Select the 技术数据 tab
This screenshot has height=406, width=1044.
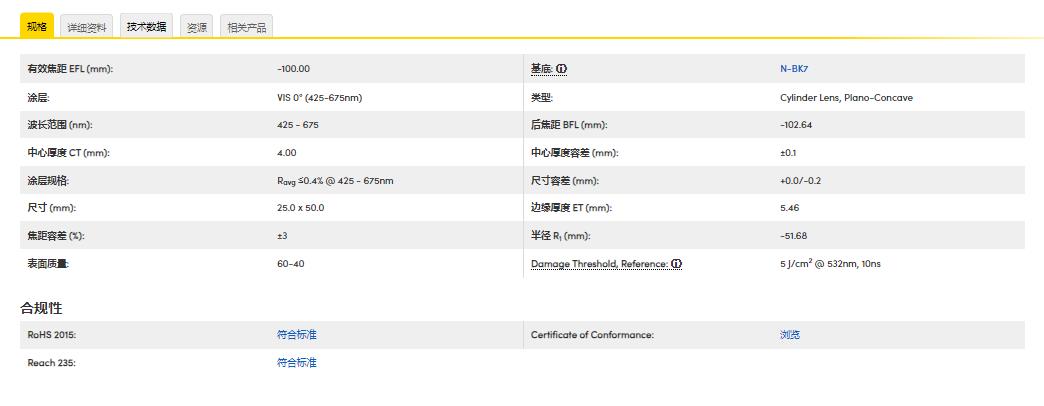coord(146,27)
